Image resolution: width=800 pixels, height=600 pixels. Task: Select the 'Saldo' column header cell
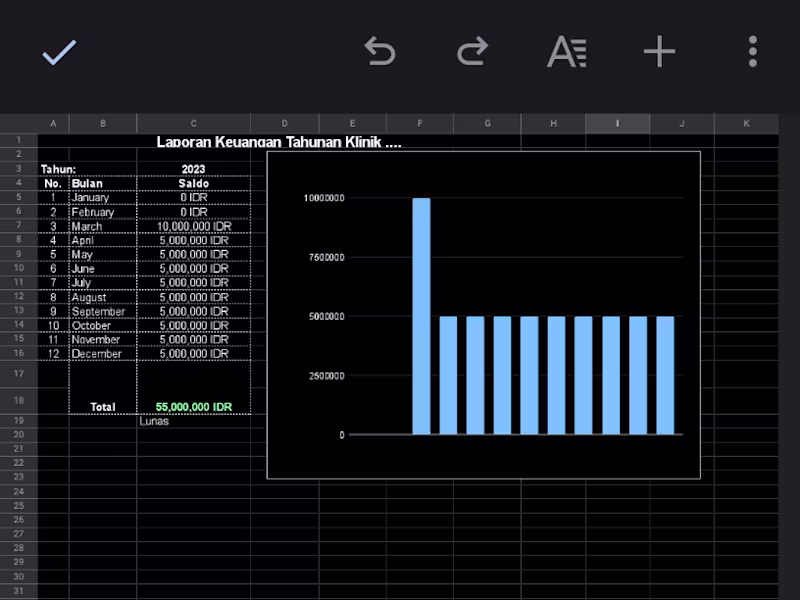tap(193, 183)
